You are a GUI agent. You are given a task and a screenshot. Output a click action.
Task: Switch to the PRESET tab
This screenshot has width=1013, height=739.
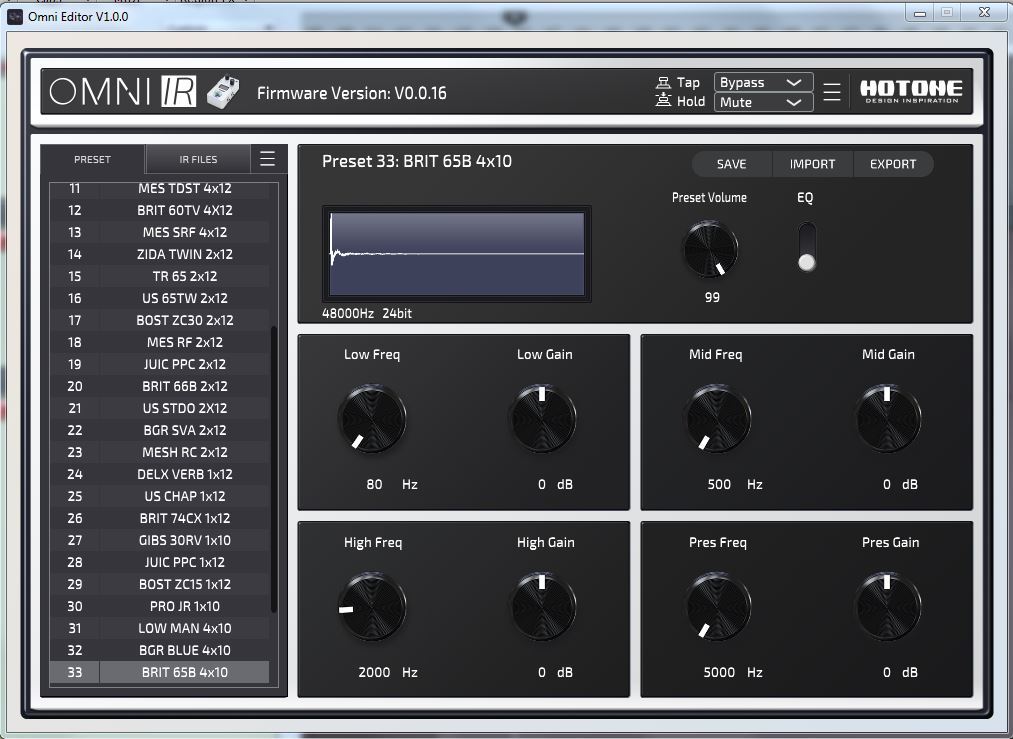click(91, 158)
